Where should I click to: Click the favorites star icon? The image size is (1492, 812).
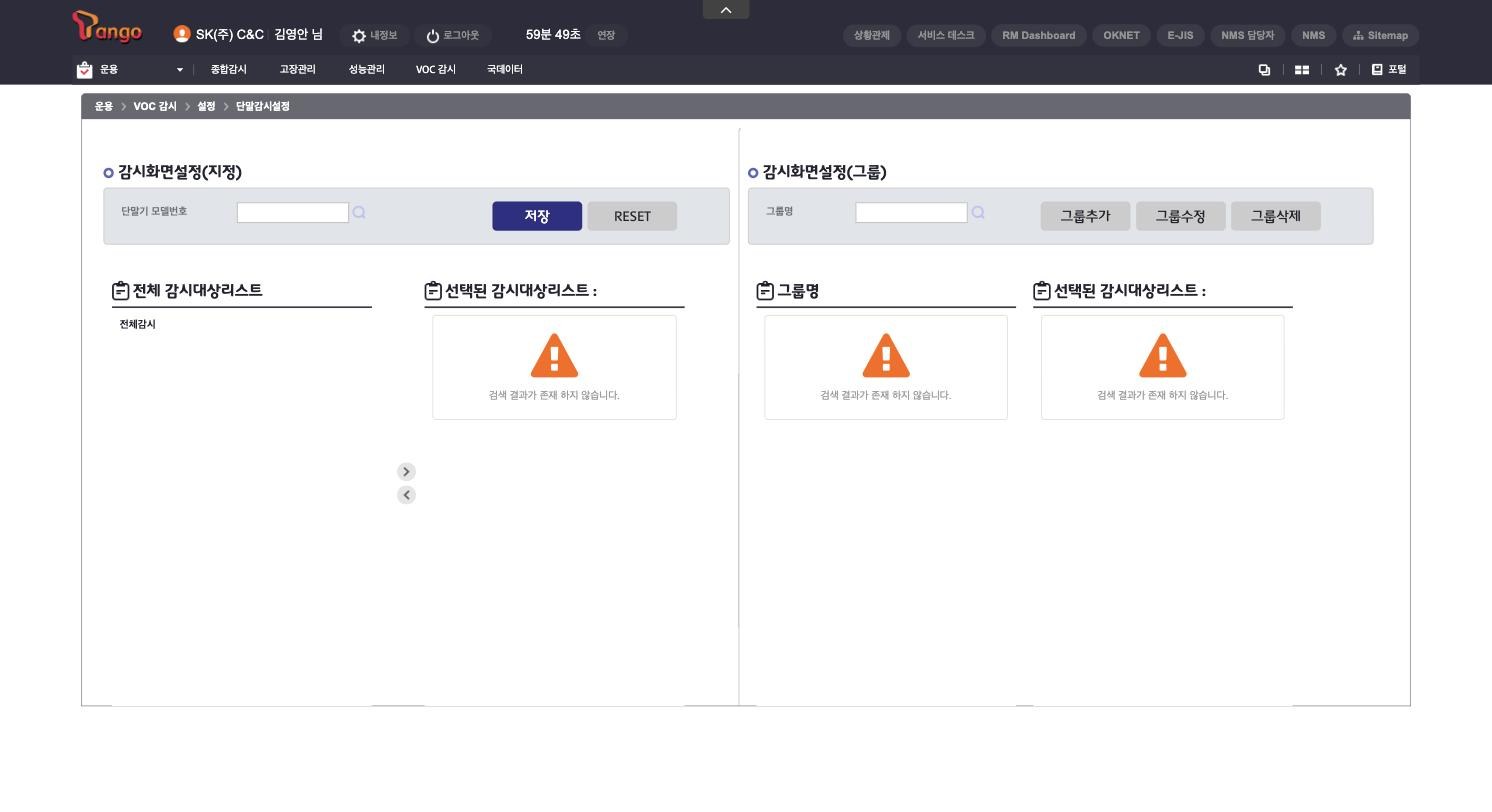(1340, 70)
